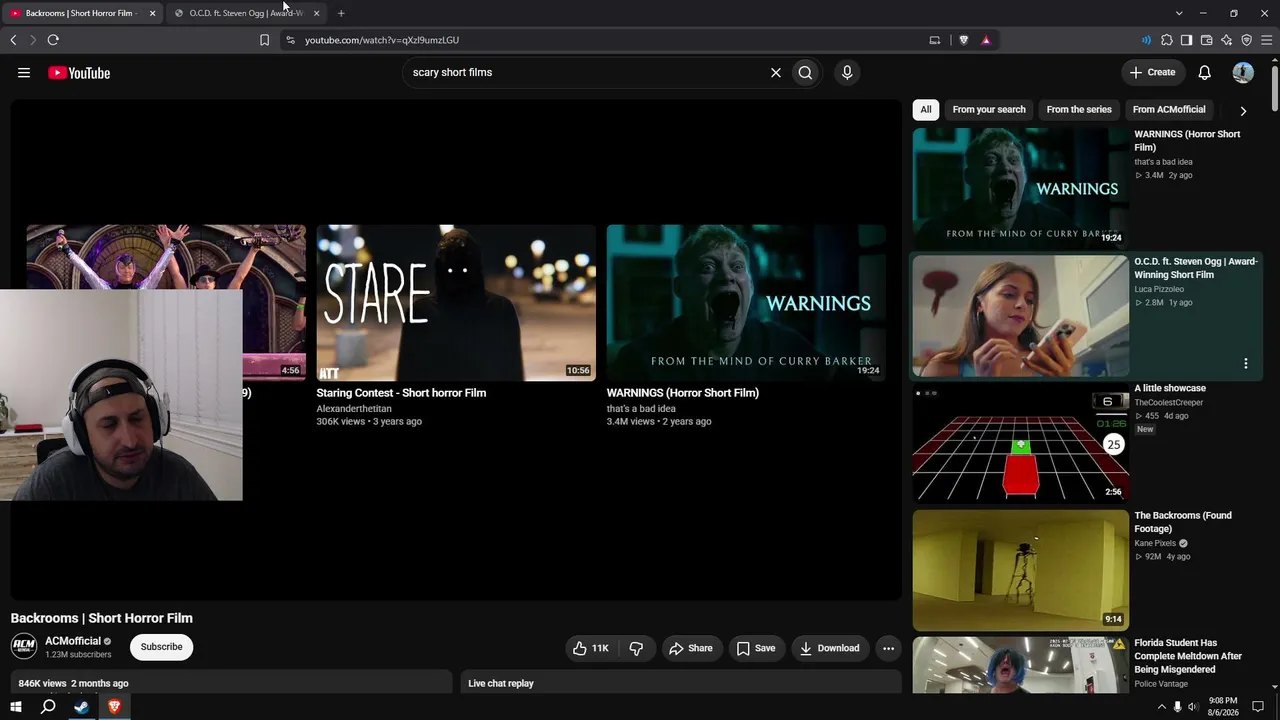Click the Download button

(x=829, y=648)
